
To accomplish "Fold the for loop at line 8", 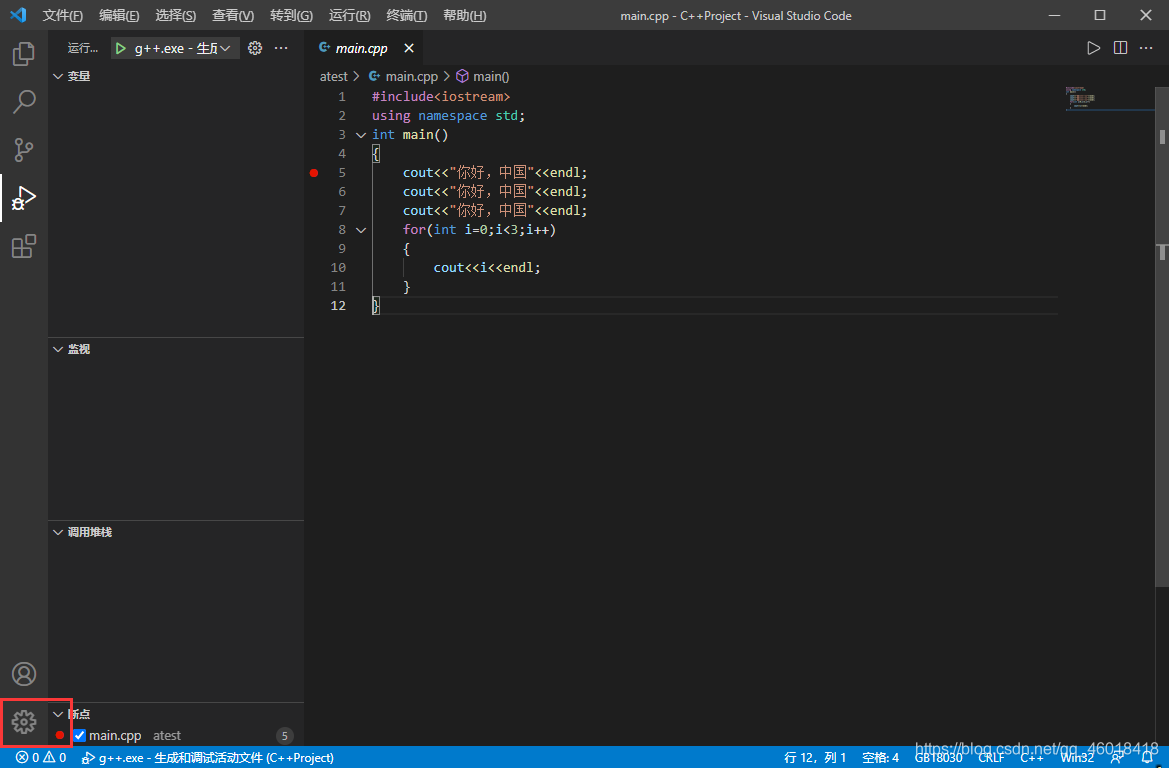I will pyautogui.click(x=361, y=230).
